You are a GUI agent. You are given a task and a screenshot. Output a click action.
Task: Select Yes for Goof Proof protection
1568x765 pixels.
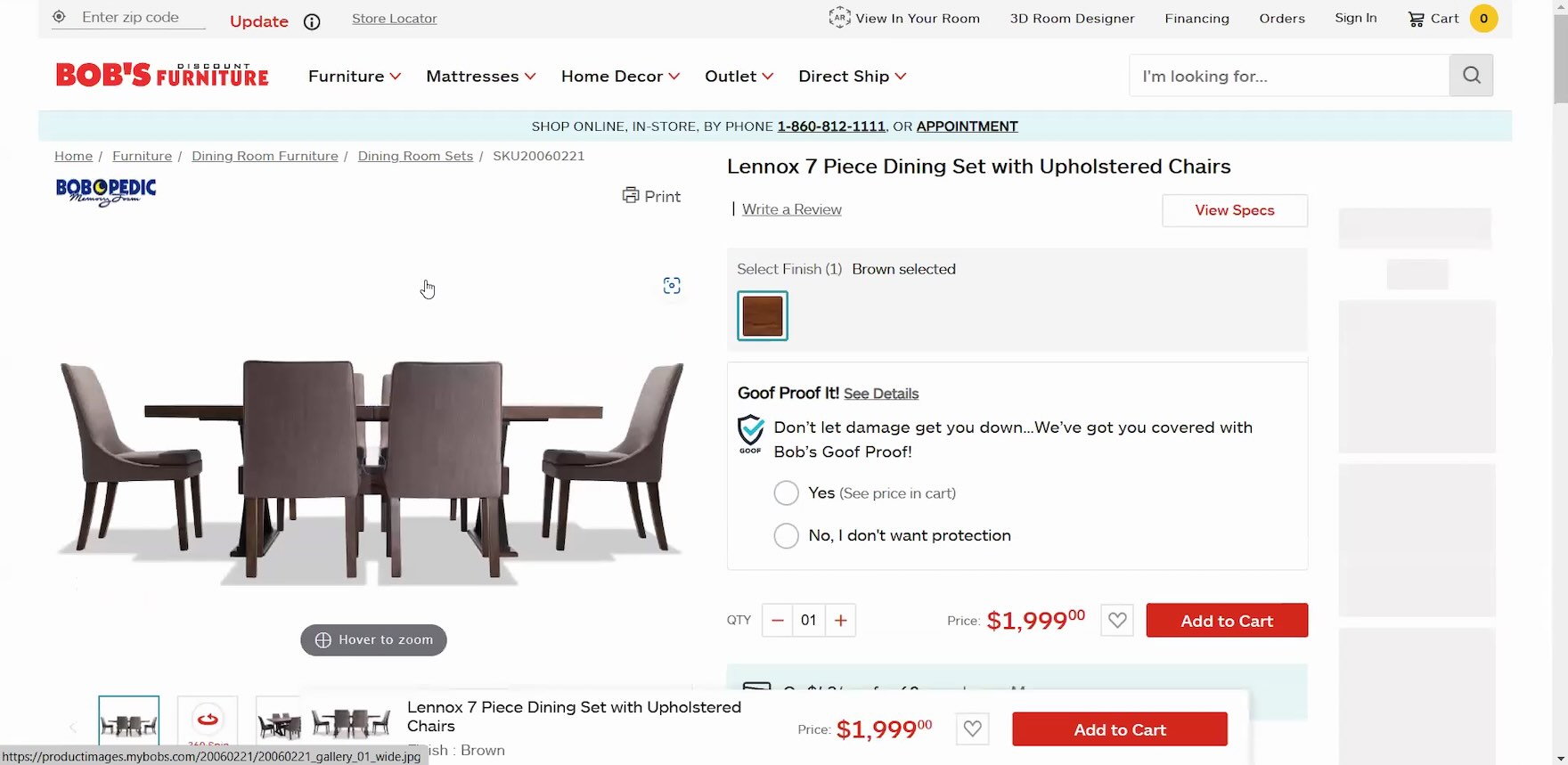point(786,493)
